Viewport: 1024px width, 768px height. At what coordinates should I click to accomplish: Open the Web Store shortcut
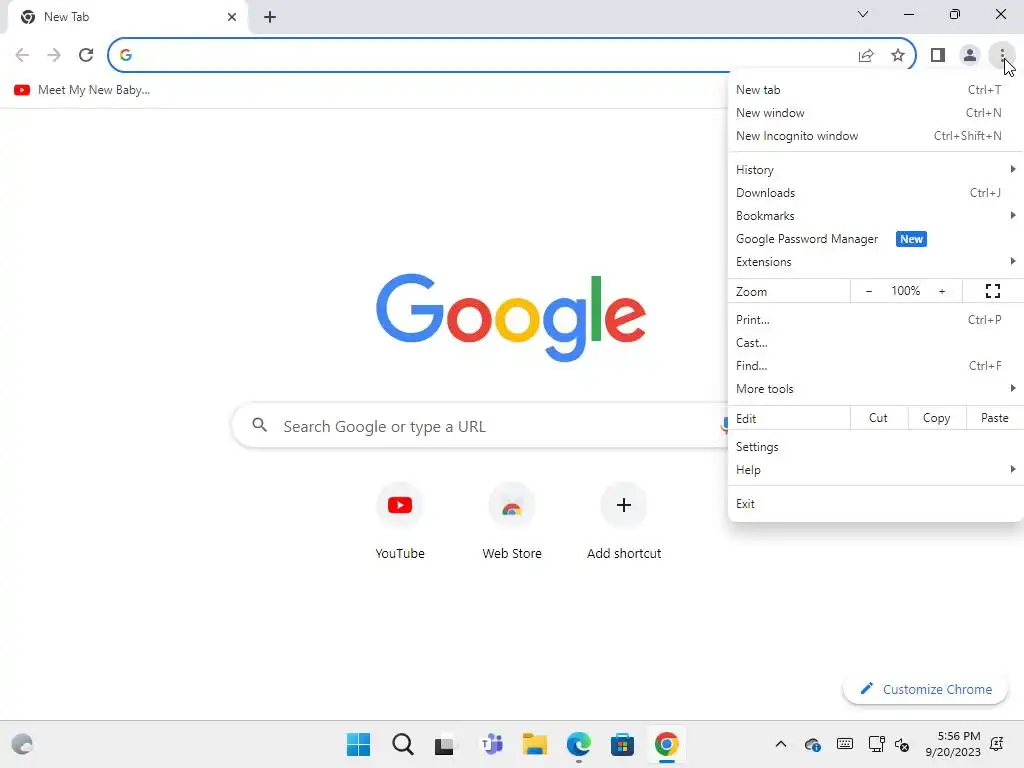point(512,522)
